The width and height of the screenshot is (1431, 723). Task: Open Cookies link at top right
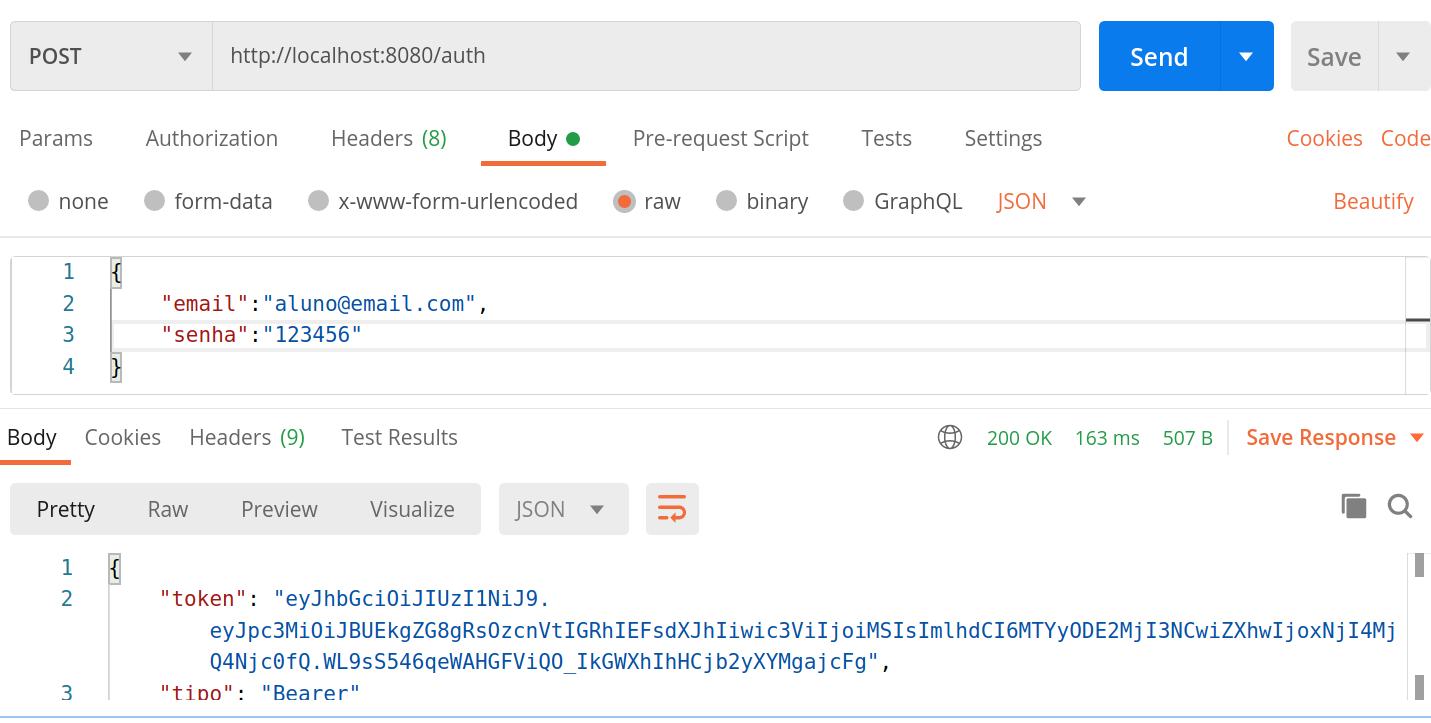[1324, 138]
